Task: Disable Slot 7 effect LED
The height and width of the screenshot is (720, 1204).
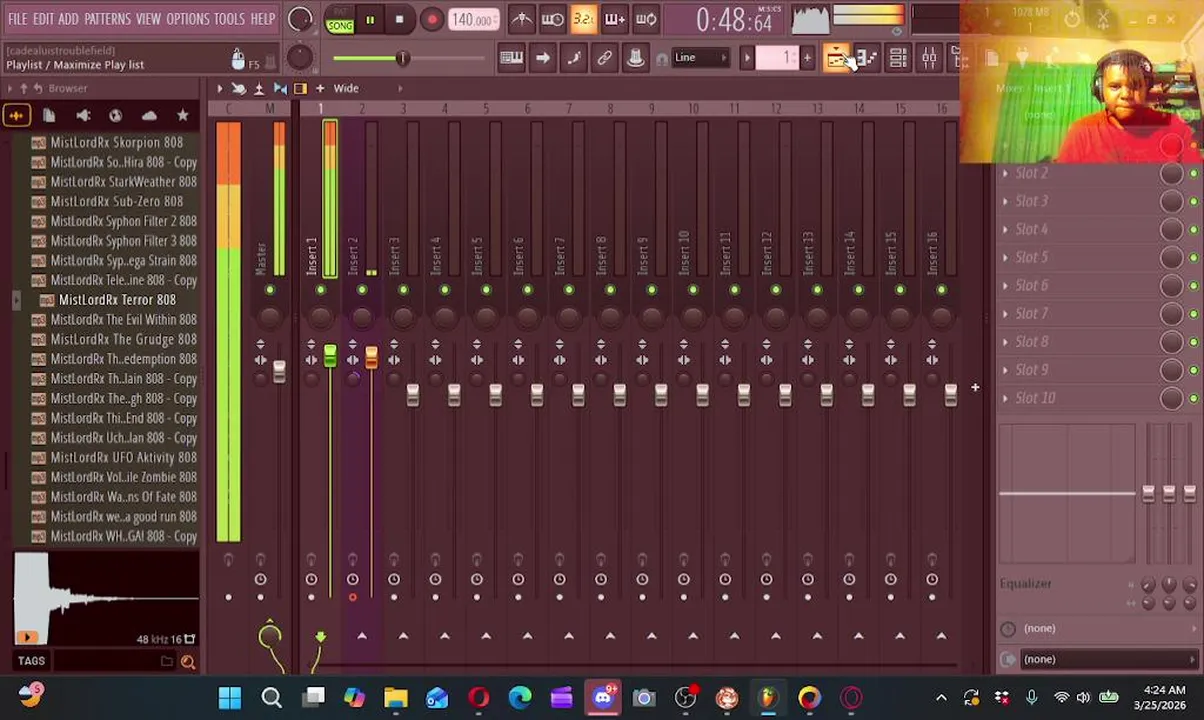Action: [x=1193, y=314]
